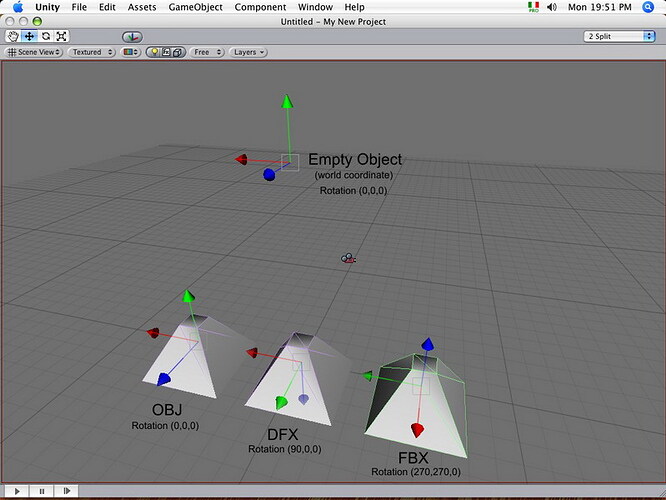Click DFX pyramid's red axis arrow

click(252, 353)
